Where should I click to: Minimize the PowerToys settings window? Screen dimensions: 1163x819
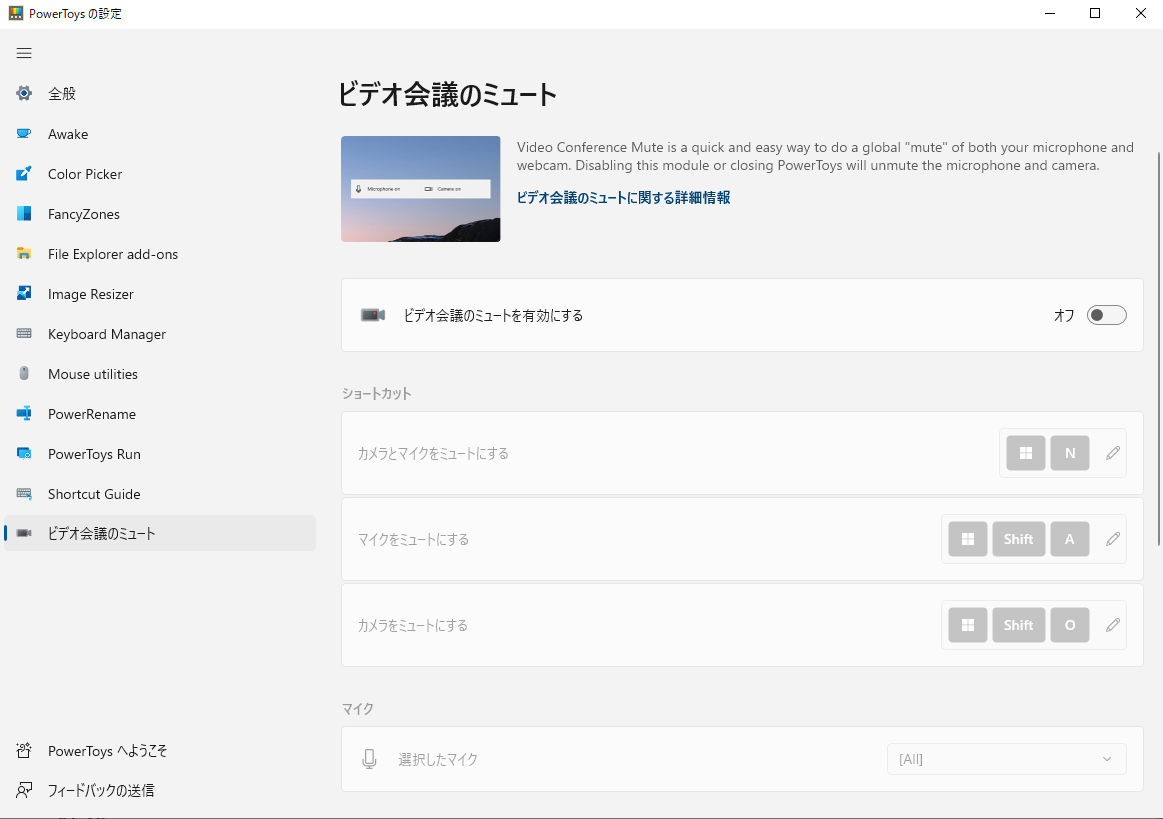tap(1050, 13)
